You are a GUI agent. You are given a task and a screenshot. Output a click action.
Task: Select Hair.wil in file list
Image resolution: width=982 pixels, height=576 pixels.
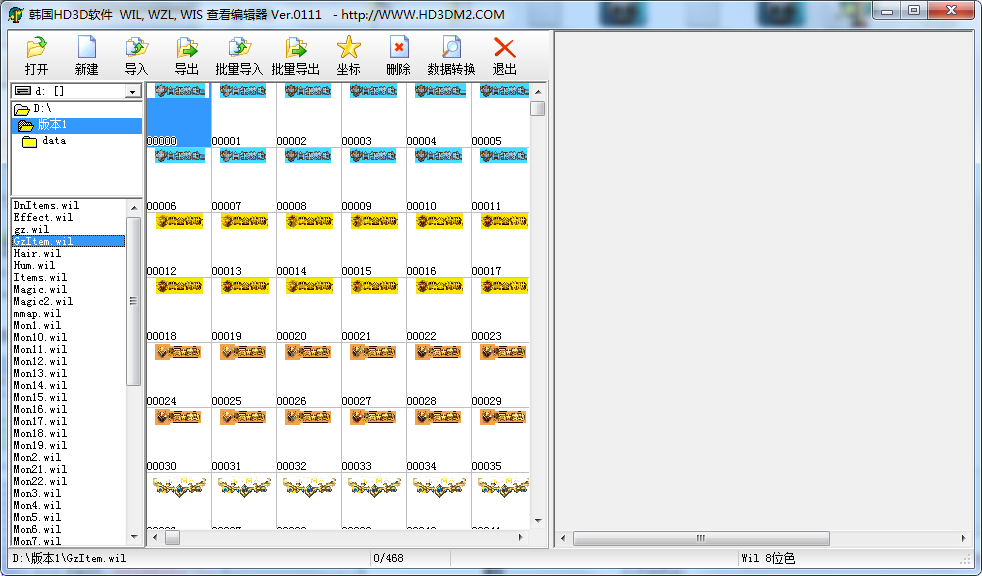pyautogui.click(x=69, y=254)
